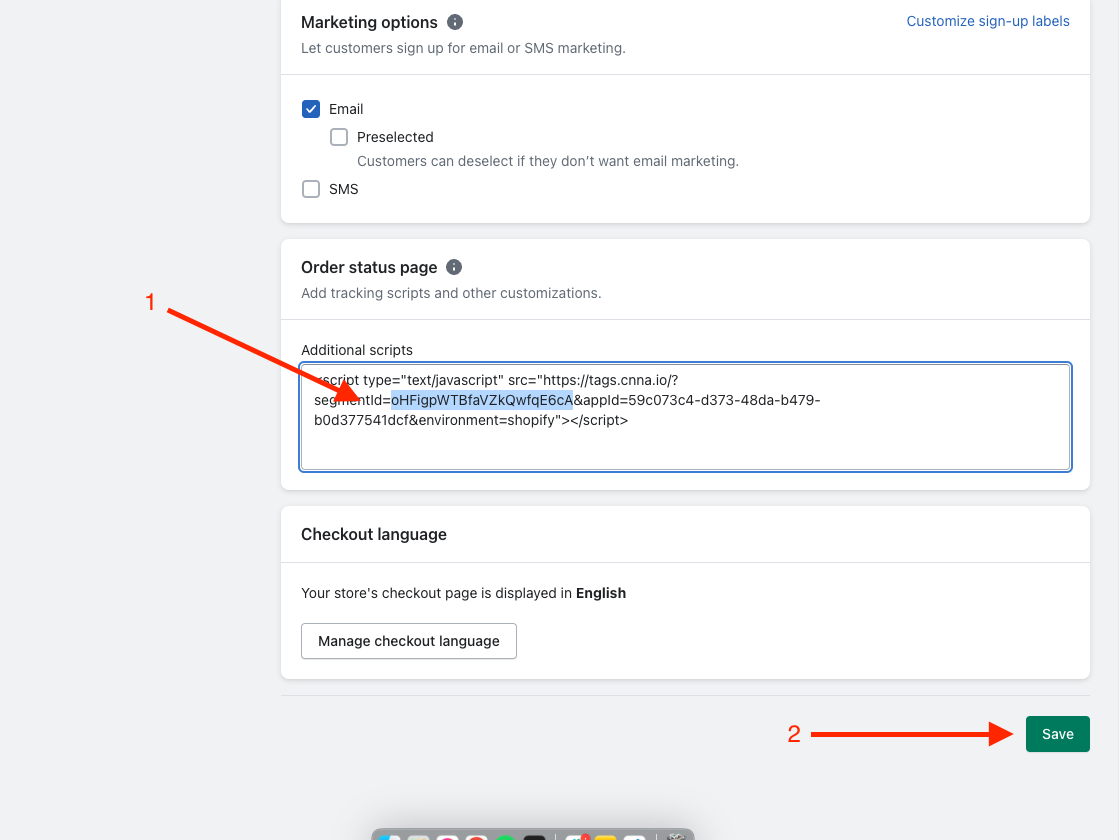Screen dimensions: 1120x840
Task: Click the info icon beside Order status page
Action: 454,267
